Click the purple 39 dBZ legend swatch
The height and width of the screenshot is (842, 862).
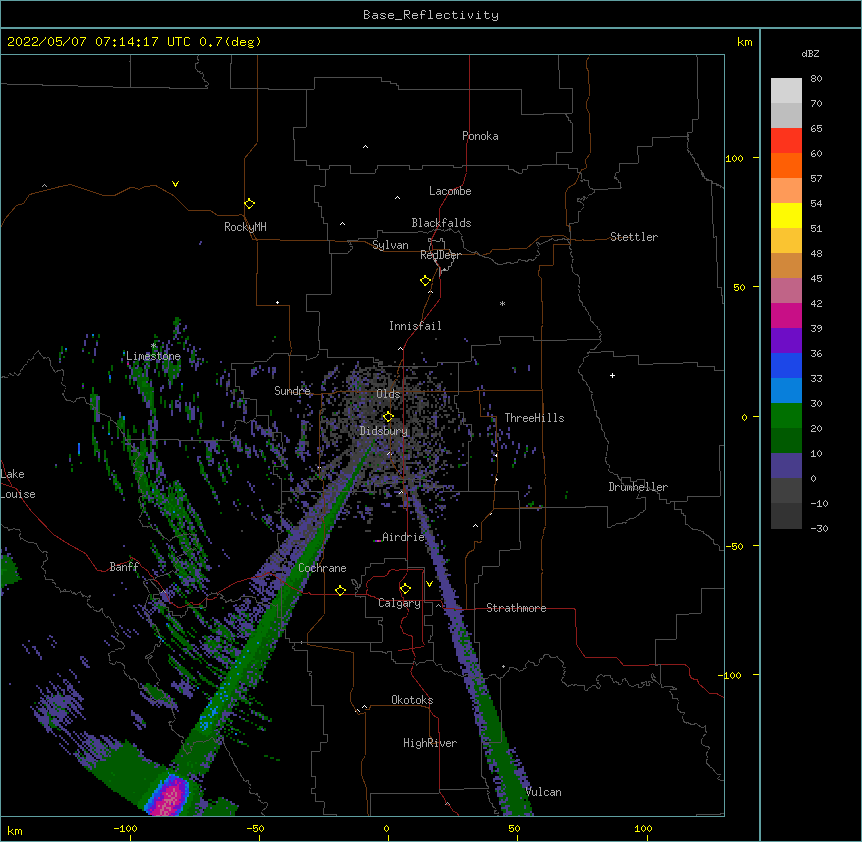(786, 340)
